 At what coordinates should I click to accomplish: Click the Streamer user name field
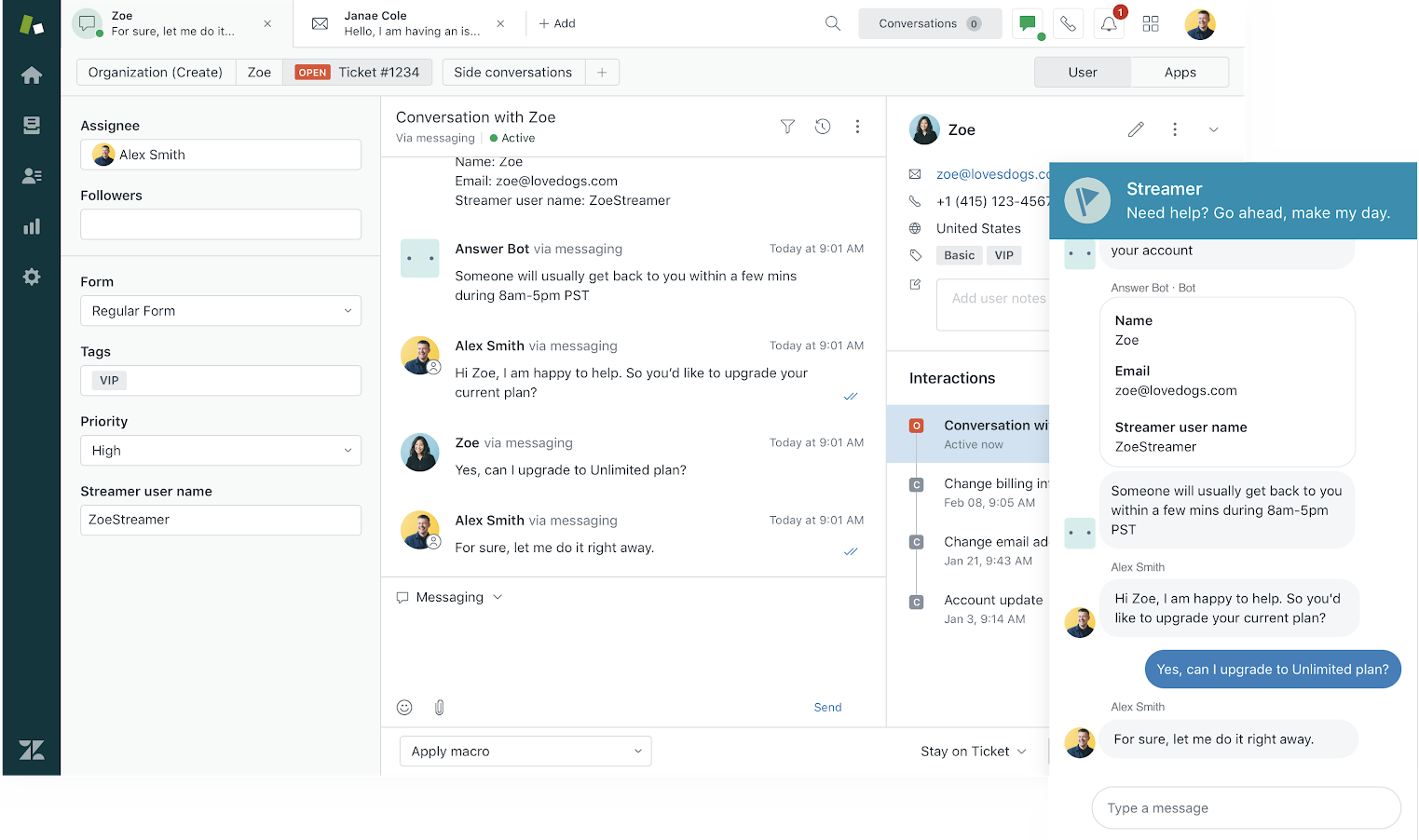[221, 521]
